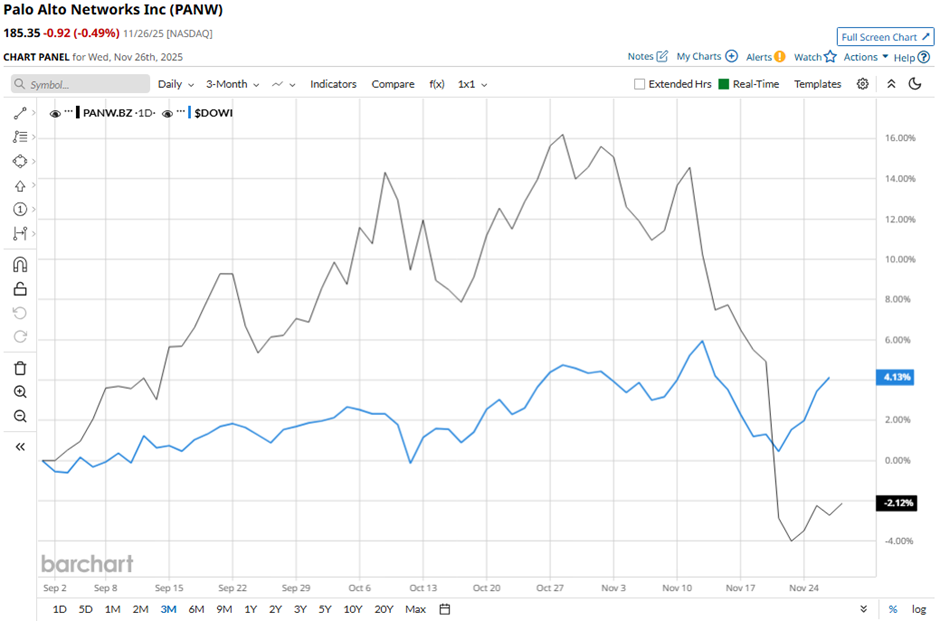Viewport: 940px width, 621px height.
Task: Add to Watch star icon
Action: 830,56
